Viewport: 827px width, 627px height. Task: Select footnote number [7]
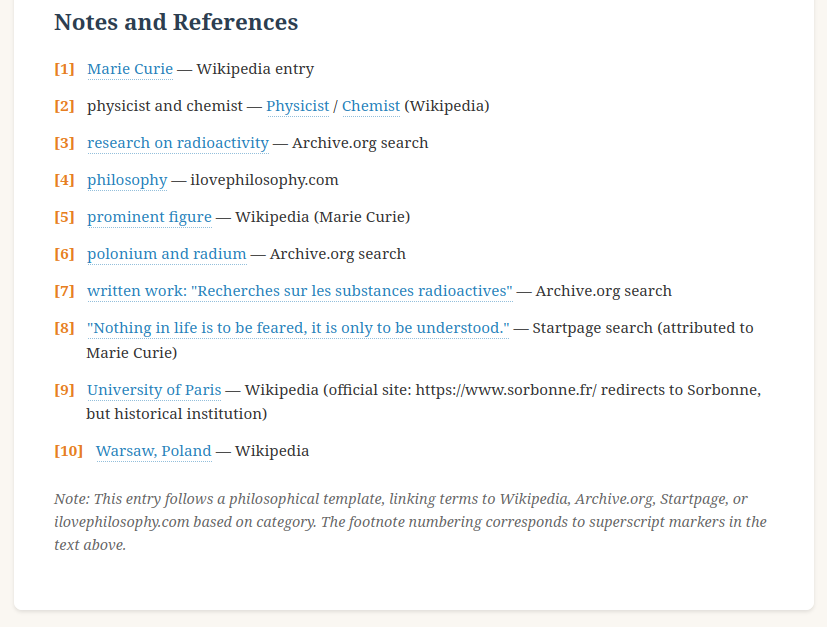tap(64, 291)
